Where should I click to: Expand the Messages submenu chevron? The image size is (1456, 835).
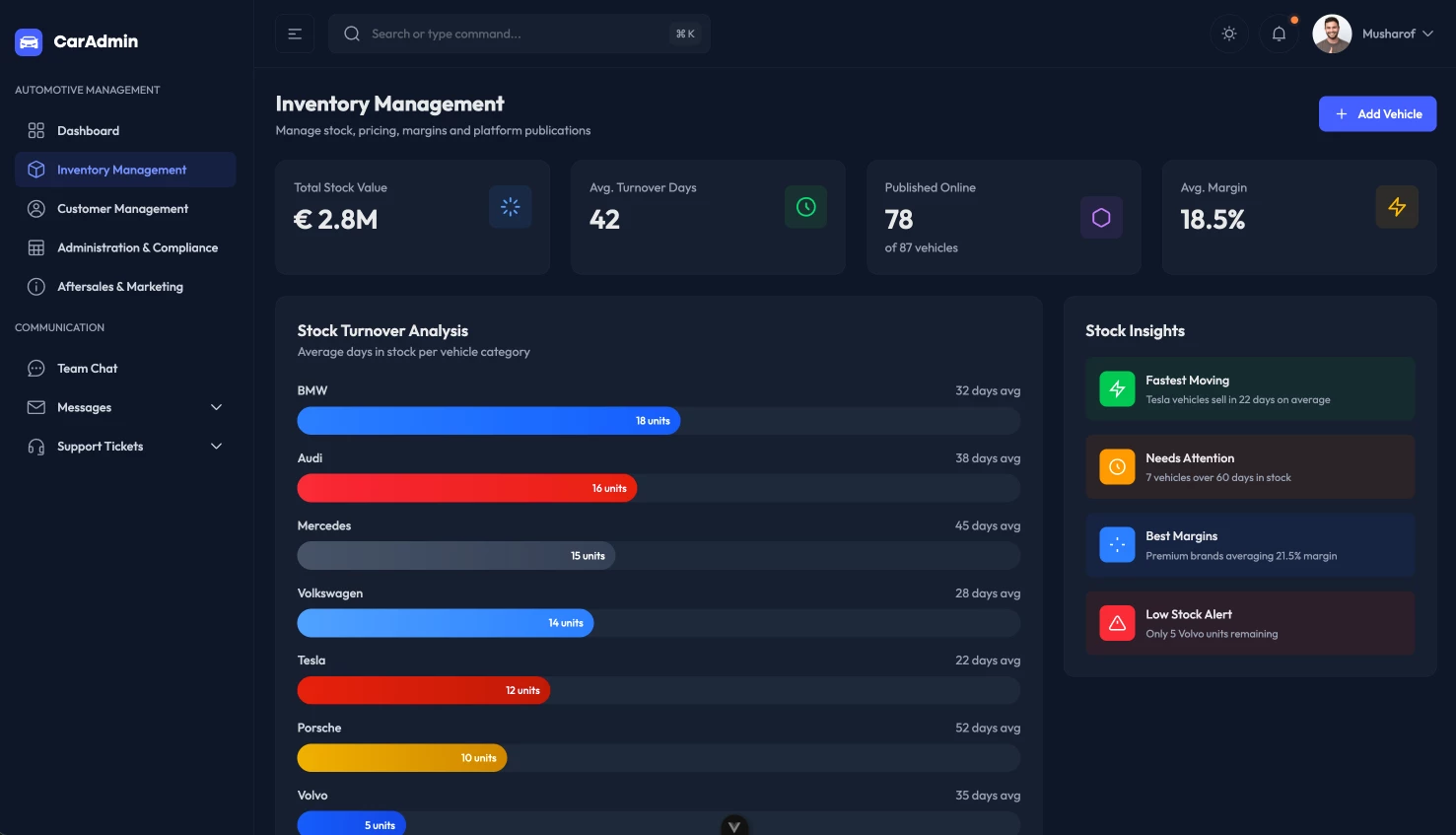[x=216, y=407]
